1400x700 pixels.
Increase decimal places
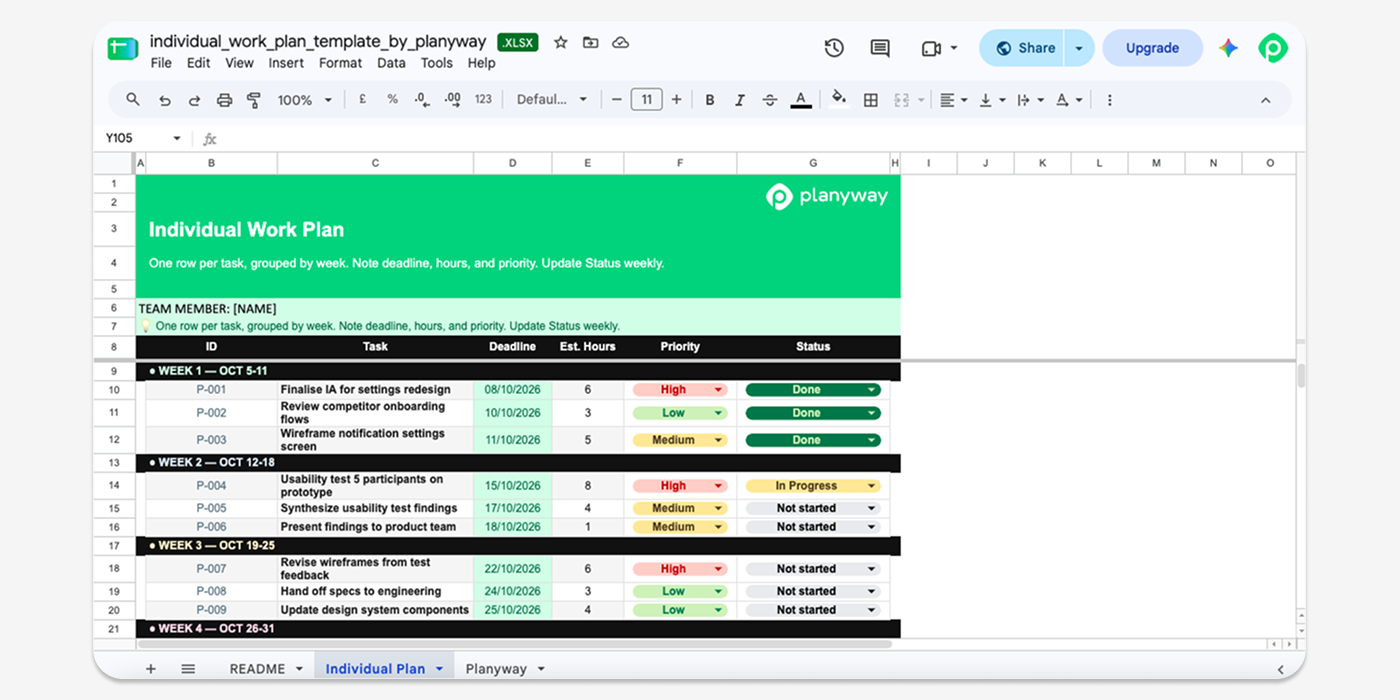click(x=453, y=99)
